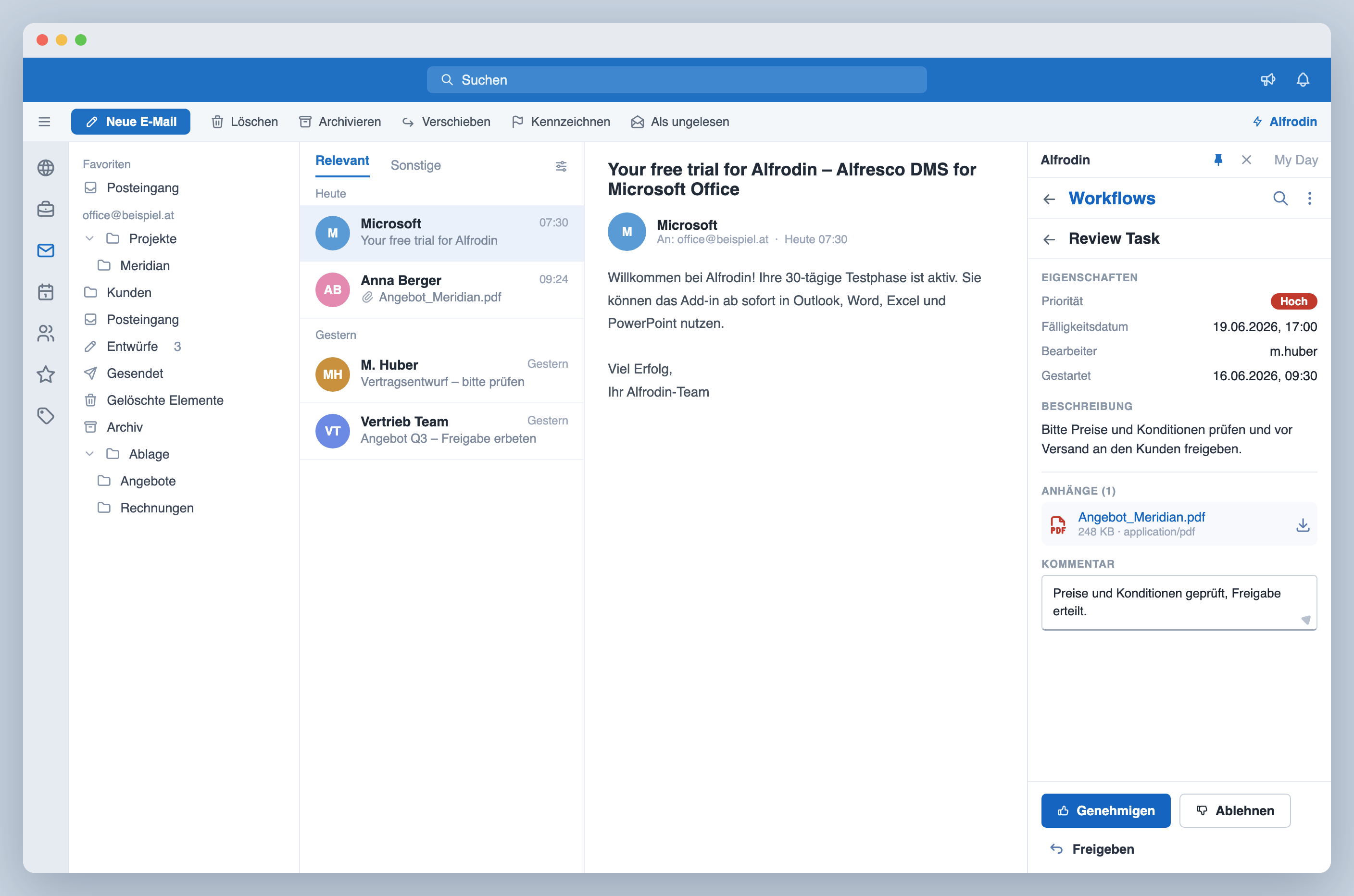Click the megaphone announcements icon
The height and width of the screenshot is (896, 1354).
click(1268, 79)
